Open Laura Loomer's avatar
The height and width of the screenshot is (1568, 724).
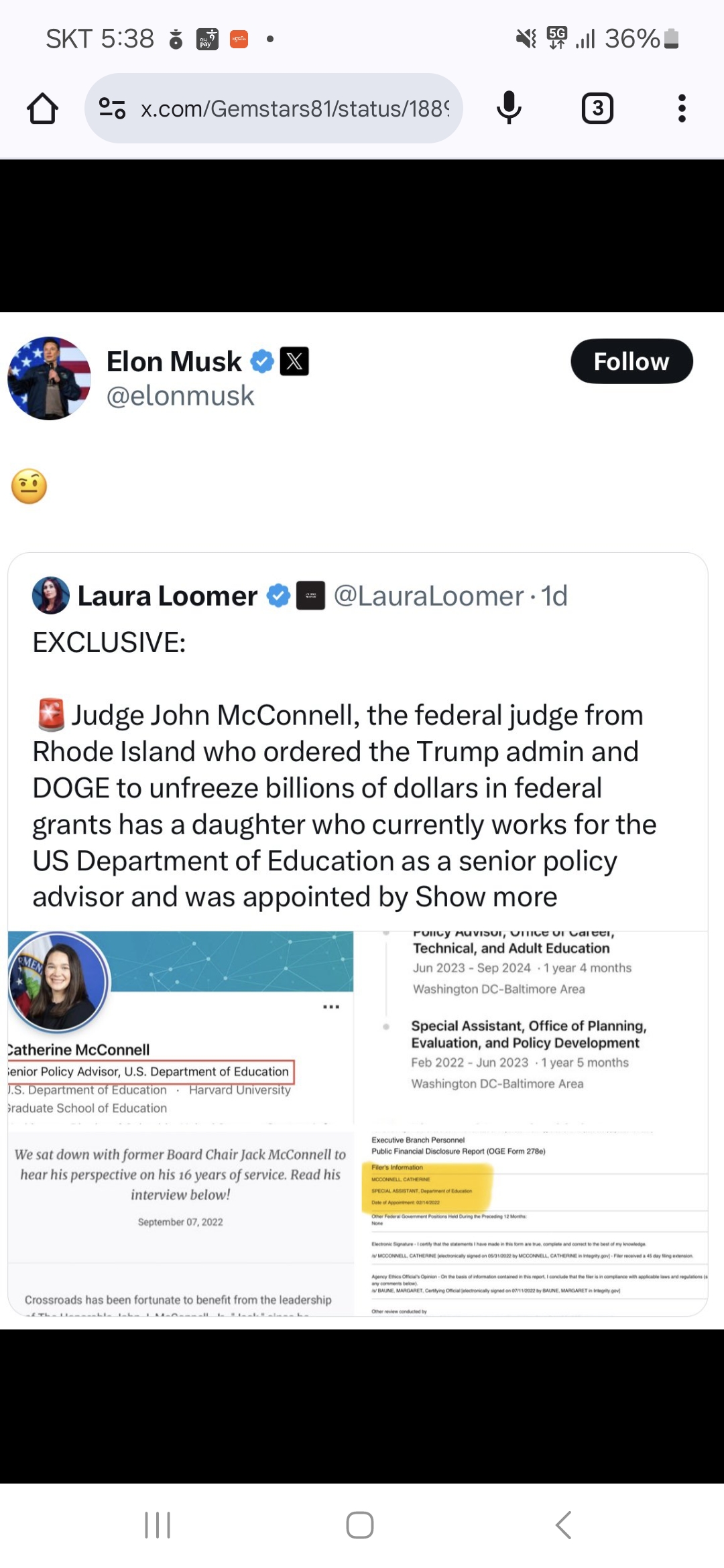[51, 596]
